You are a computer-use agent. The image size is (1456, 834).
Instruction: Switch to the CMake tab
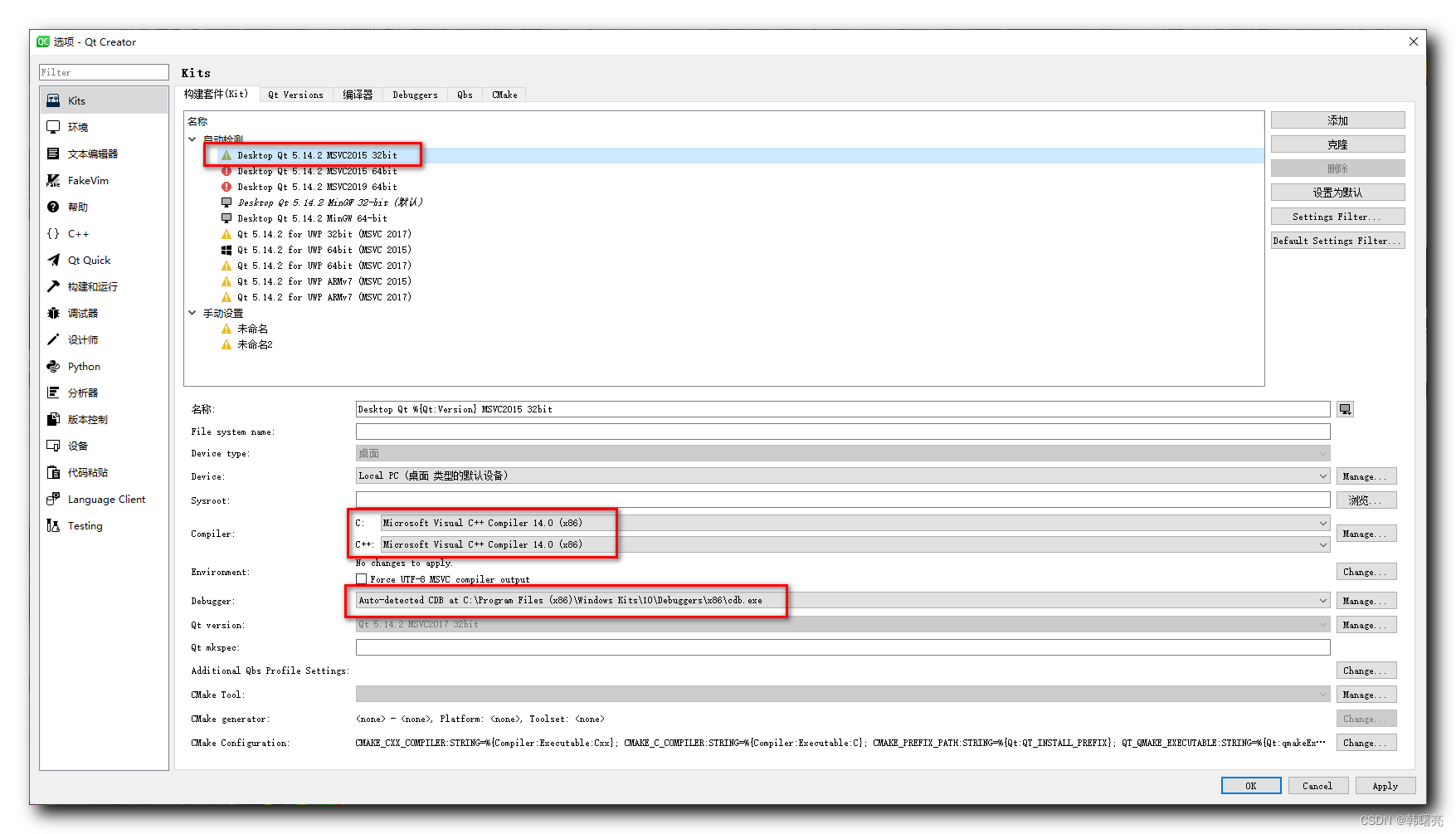click(504, 94)
